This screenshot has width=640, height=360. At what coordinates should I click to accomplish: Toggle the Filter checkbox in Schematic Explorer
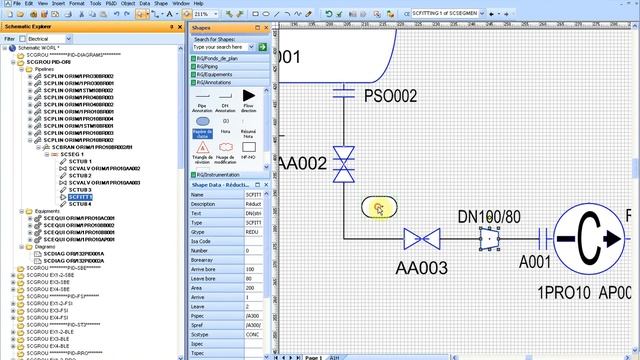[x=22, y=39]
